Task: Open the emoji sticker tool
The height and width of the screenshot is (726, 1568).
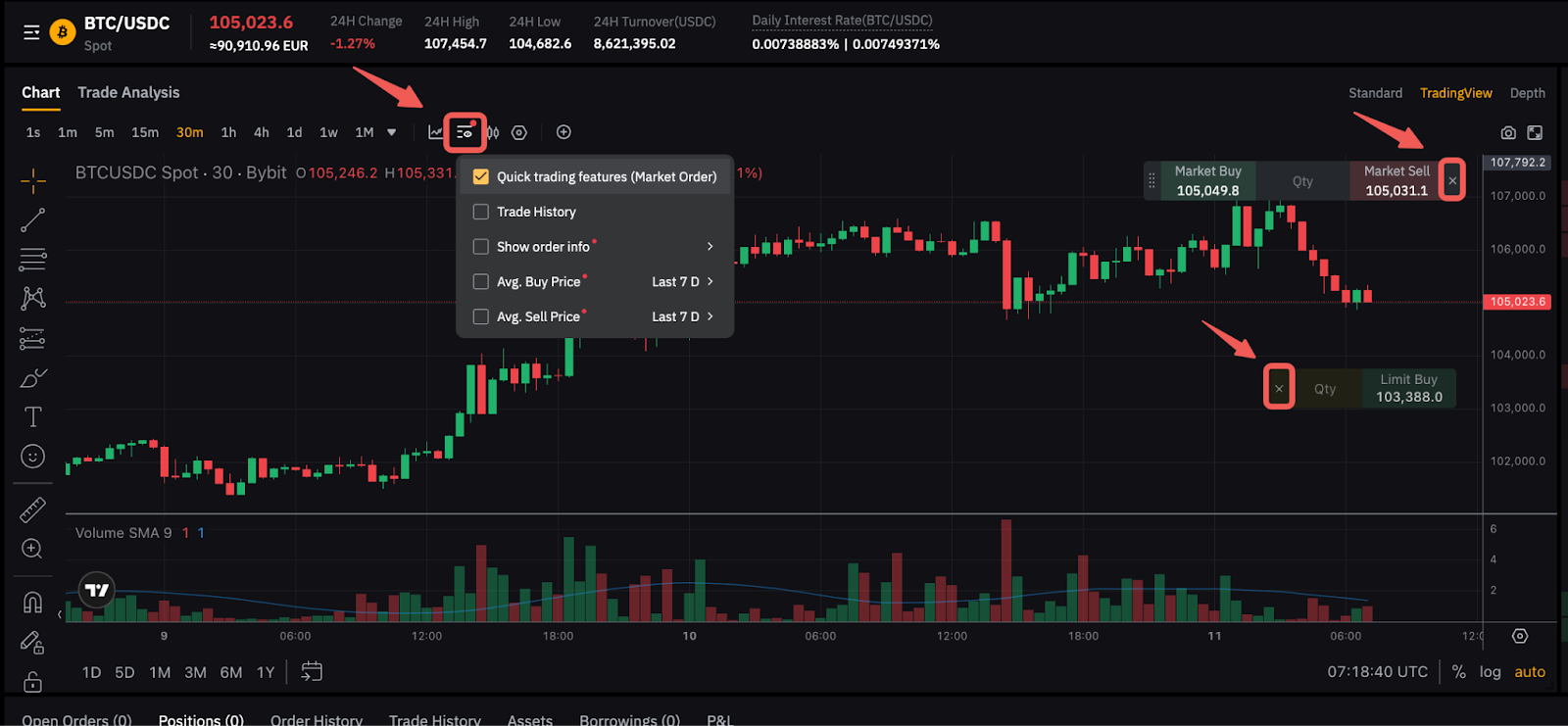Action: coord(32,457)
